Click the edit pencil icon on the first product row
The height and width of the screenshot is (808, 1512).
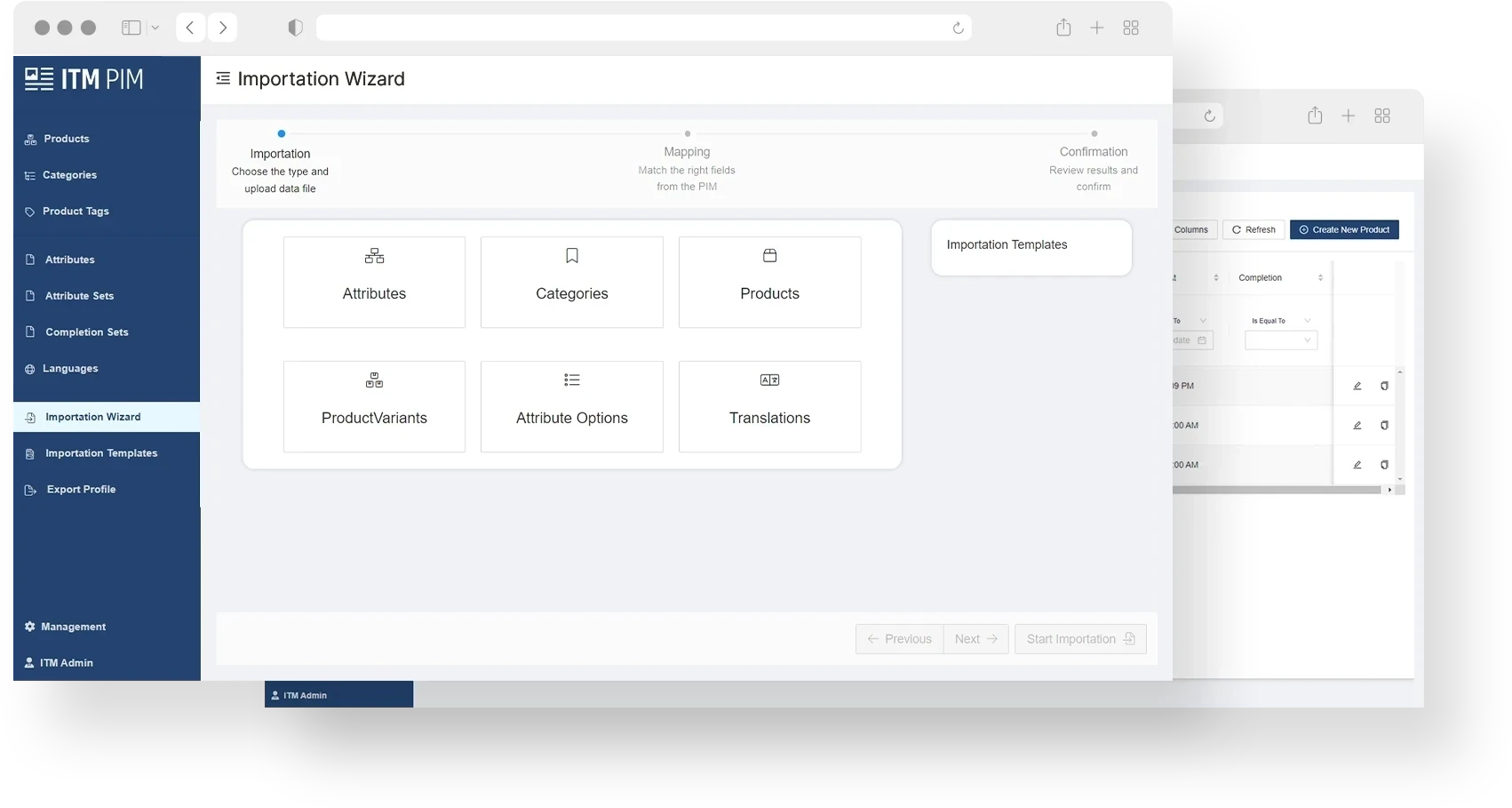point(1357,386)
